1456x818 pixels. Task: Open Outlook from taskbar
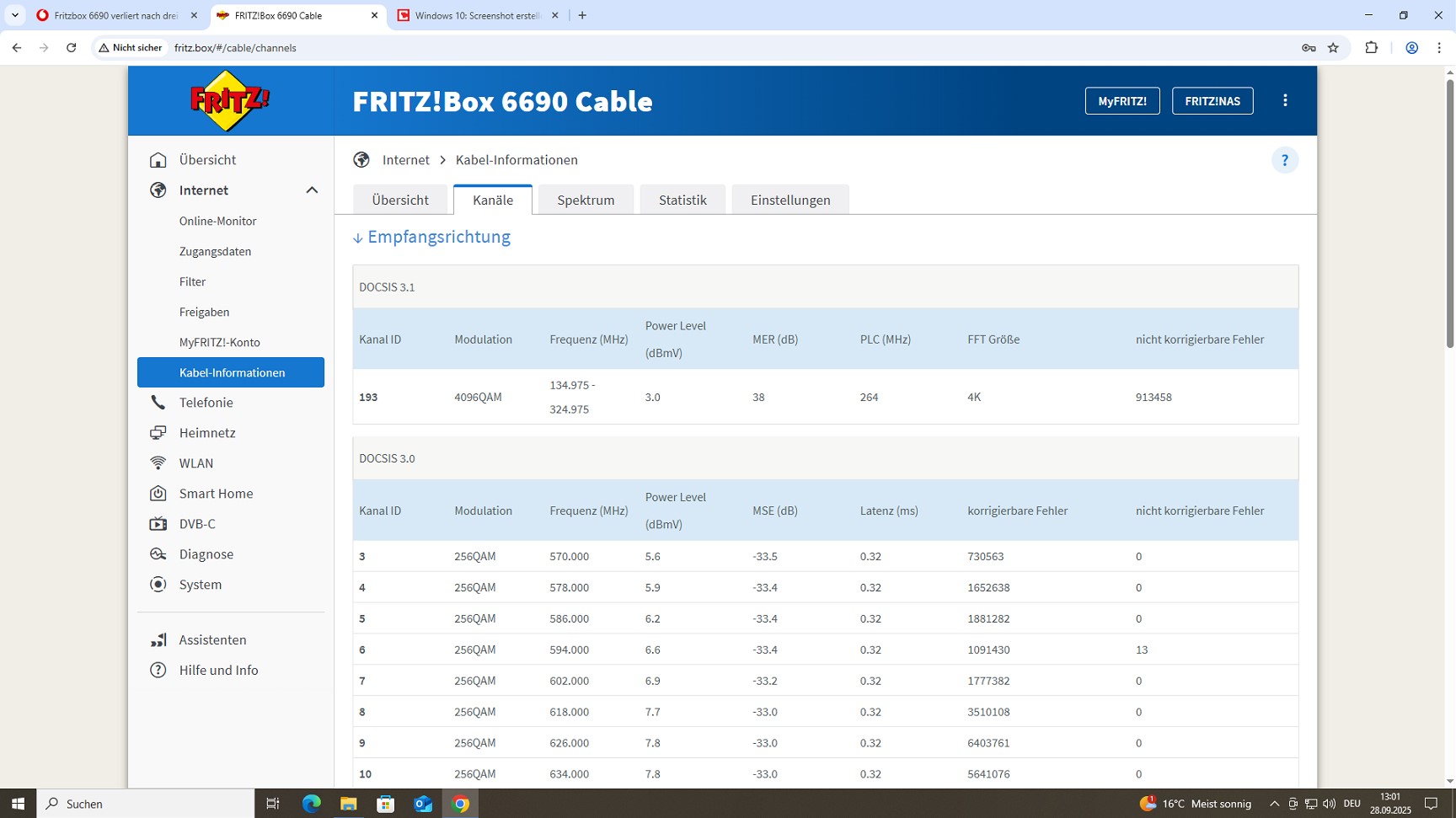coord(423,804)
